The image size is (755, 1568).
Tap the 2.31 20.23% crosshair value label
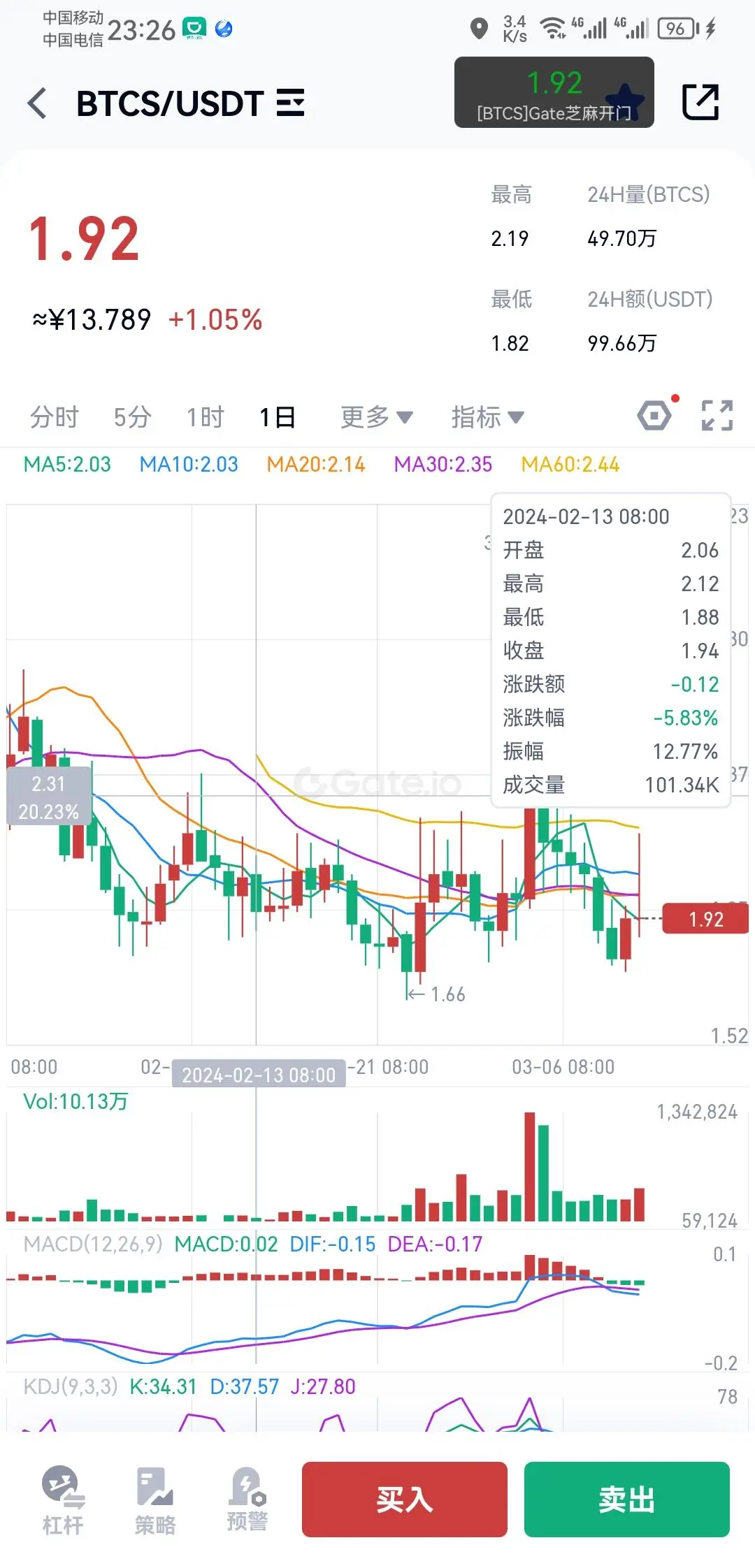(x=48, y=797)
